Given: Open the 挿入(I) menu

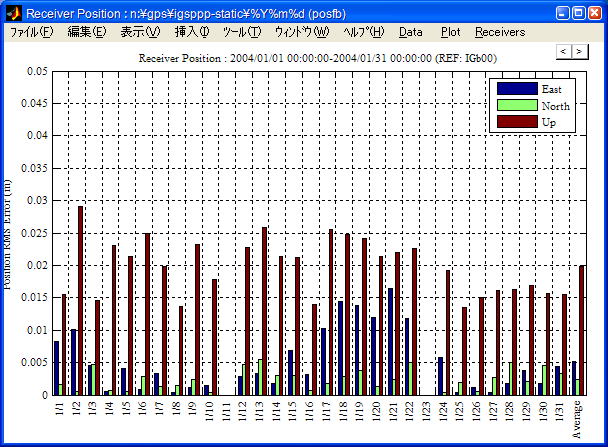Looking at the screenshot, I should point(192,32).
